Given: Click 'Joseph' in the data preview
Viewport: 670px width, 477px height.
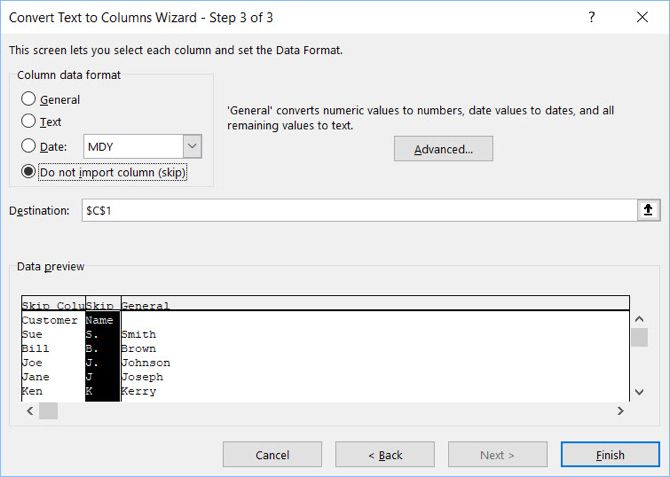Looking at the screenshot, I should (x=142, y=377).
